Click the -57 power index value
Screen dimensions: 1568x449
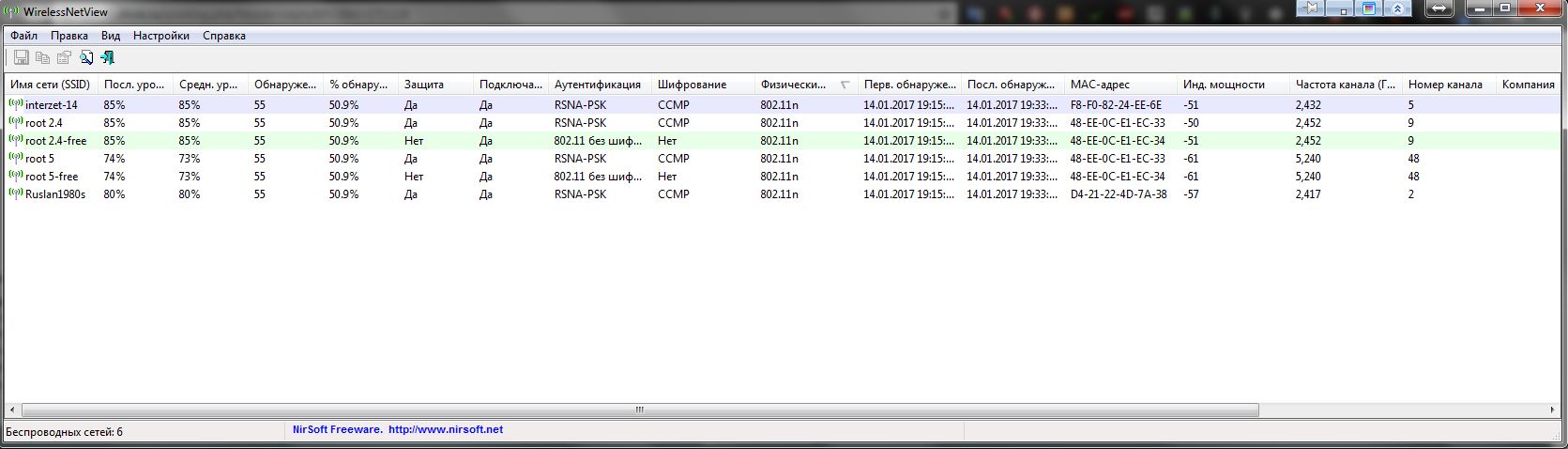[x=1191, y=194]
